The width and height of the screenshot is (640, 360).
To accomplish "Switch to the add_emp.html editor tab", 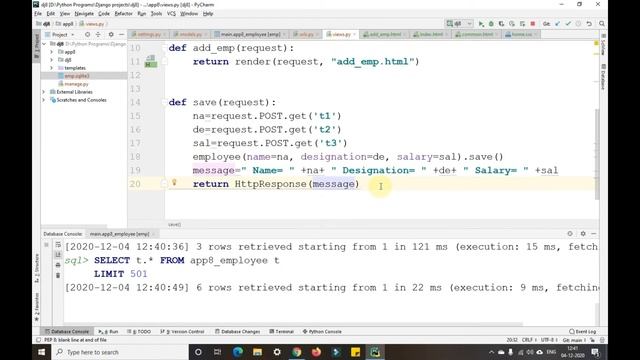I will (385, 34).
